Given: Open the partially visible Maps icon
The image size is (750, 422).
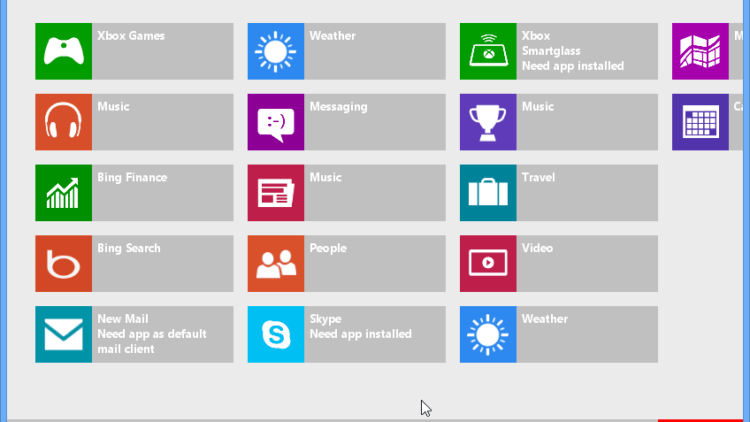Looking at the screenshot, I should 700,51.
